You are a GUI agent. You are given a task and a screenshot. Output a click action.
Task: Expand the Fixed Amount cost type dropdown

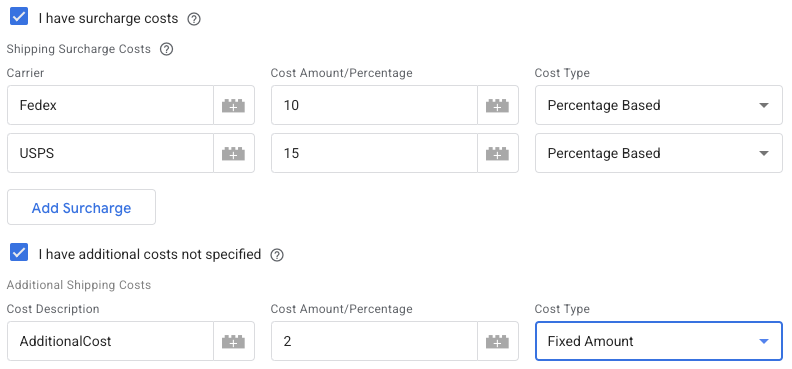[659, 341]
